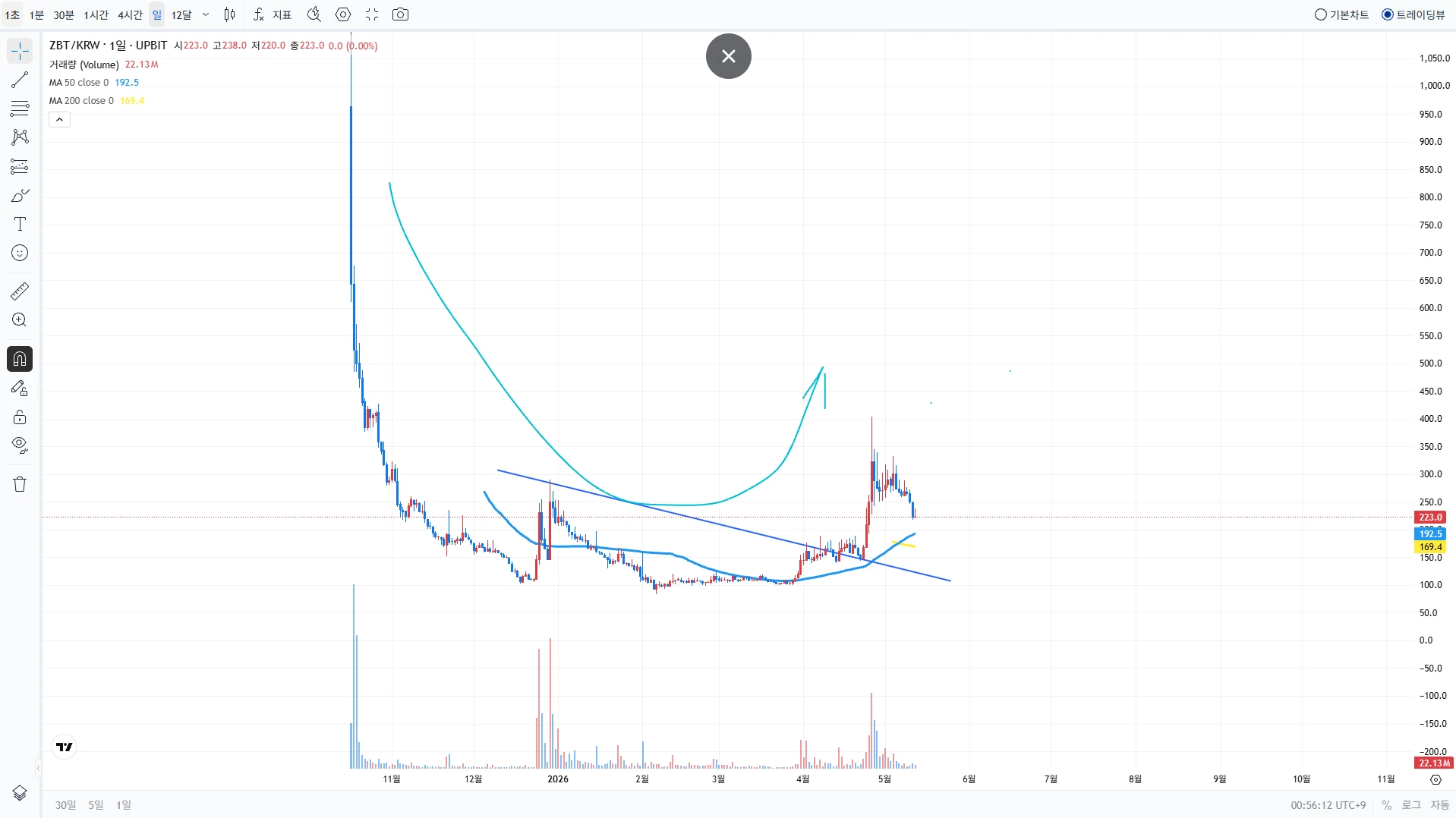The image size is (1456, 818).
Task: Select the trend line drawing tool
Action: point(20,80)
